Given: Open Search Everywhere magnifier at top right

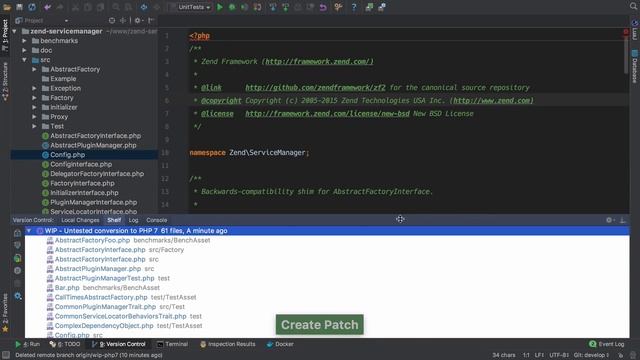Looking at the screenshot, I should coord(633,6).
